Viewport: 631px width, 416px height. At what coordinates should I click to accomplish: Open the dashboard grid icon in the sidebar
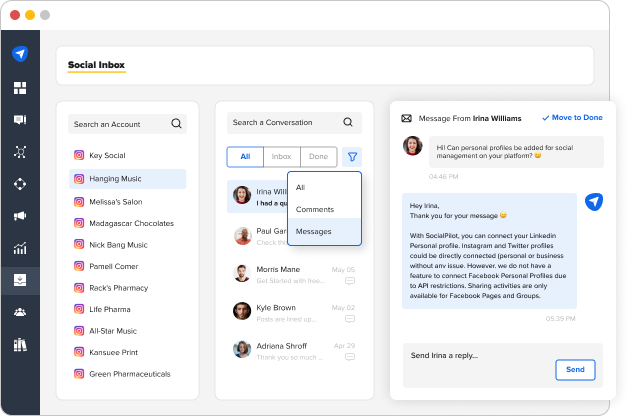point(20,88)
